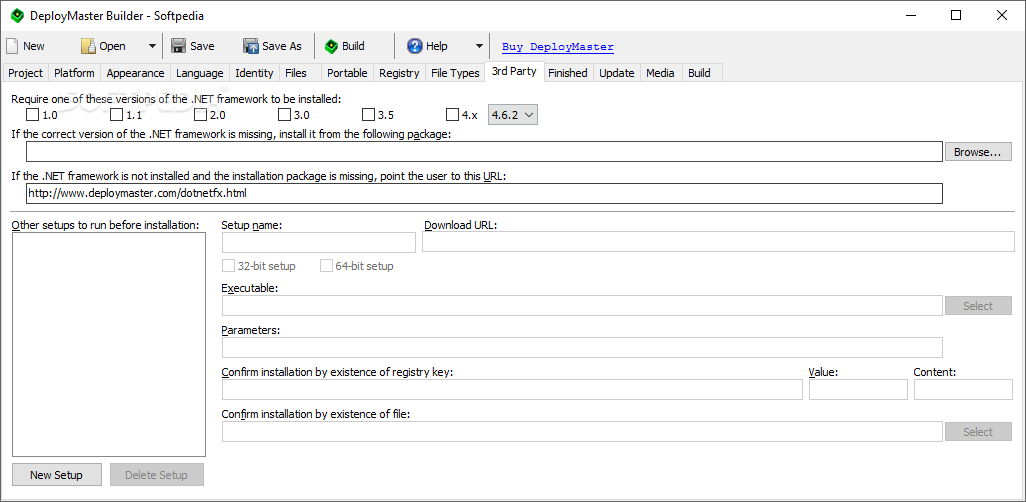Click the New Setup button
The height and width of the screenshot is (502, 1026).
point(56,475)
